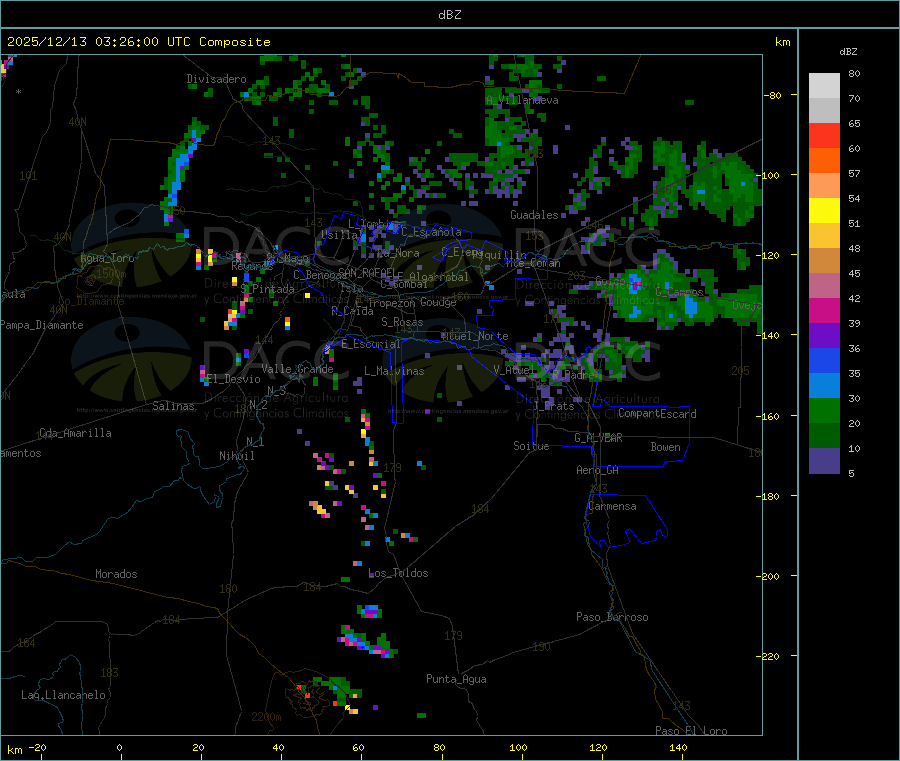Click the slate 10-5 dBZ legend swatch
This screenshot has width=900, height=761.
pyautogui.click(x=824, y=461)
